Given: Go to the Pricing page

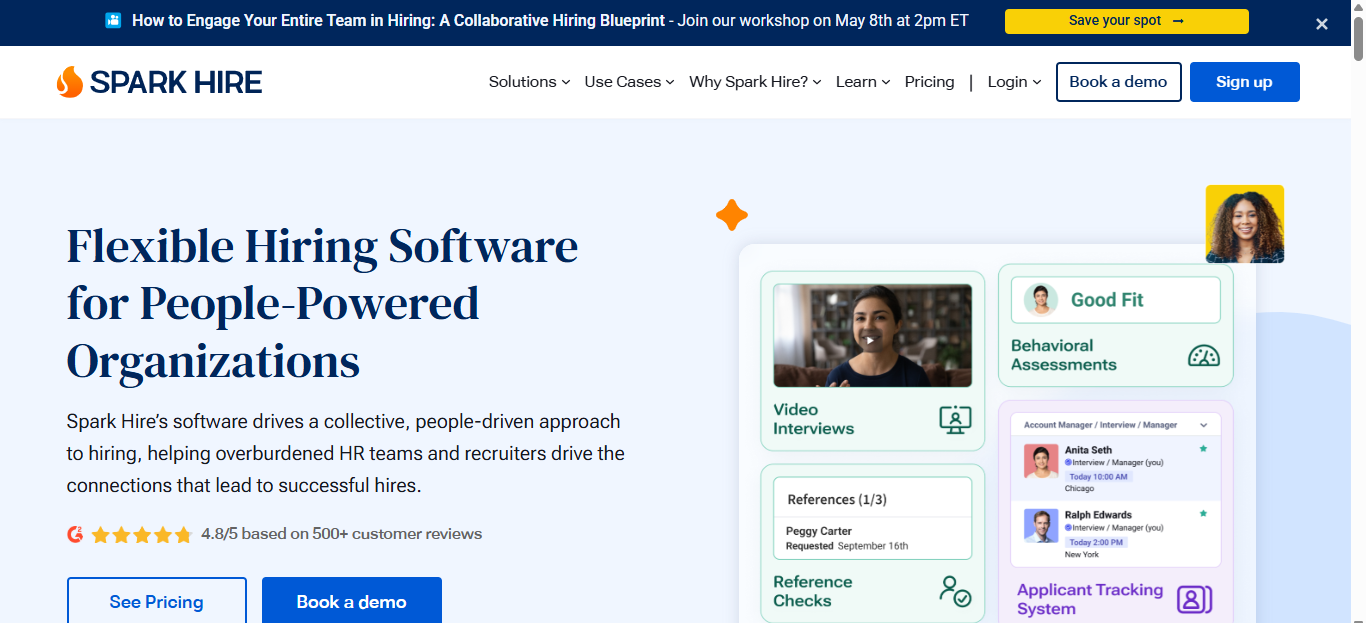Looking at the screenshot, I should tap(929, 82).
